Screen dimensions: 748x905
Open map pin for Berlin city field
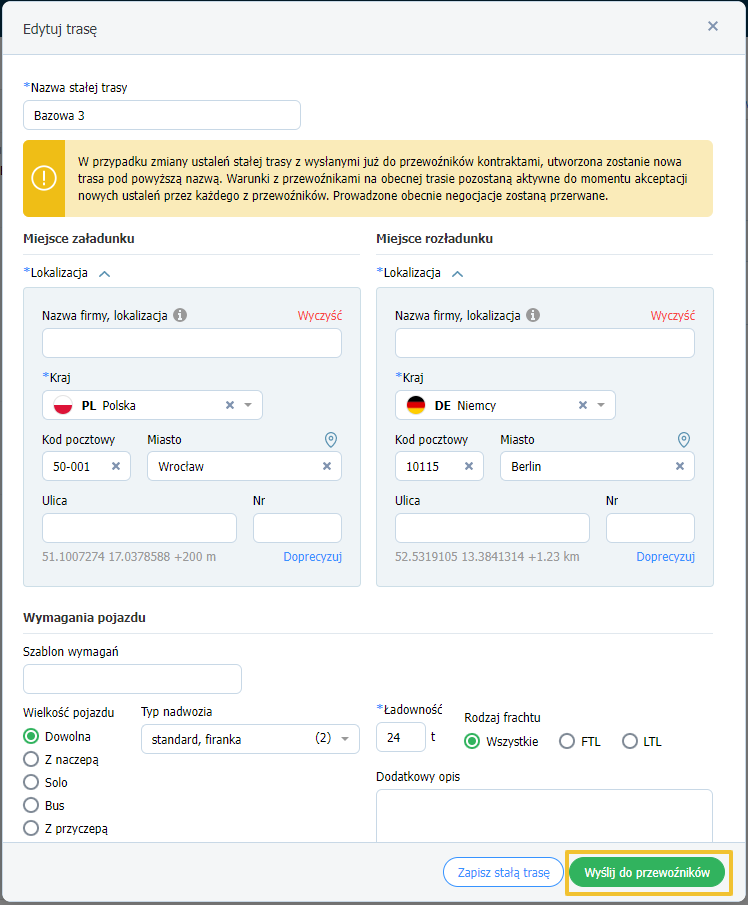click(x=684, y=440)
